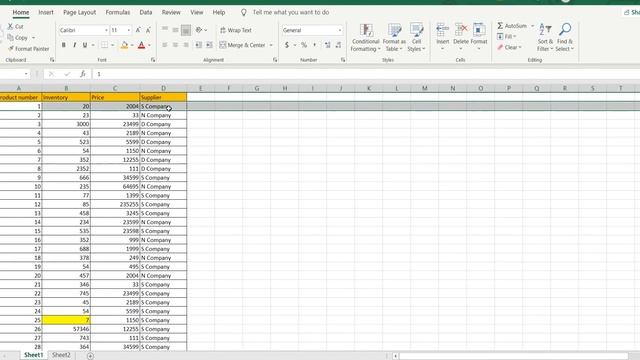Open Font group dialog launcher
The height and width of the screenshot is (360, 640).
click(x=153, y=60)
